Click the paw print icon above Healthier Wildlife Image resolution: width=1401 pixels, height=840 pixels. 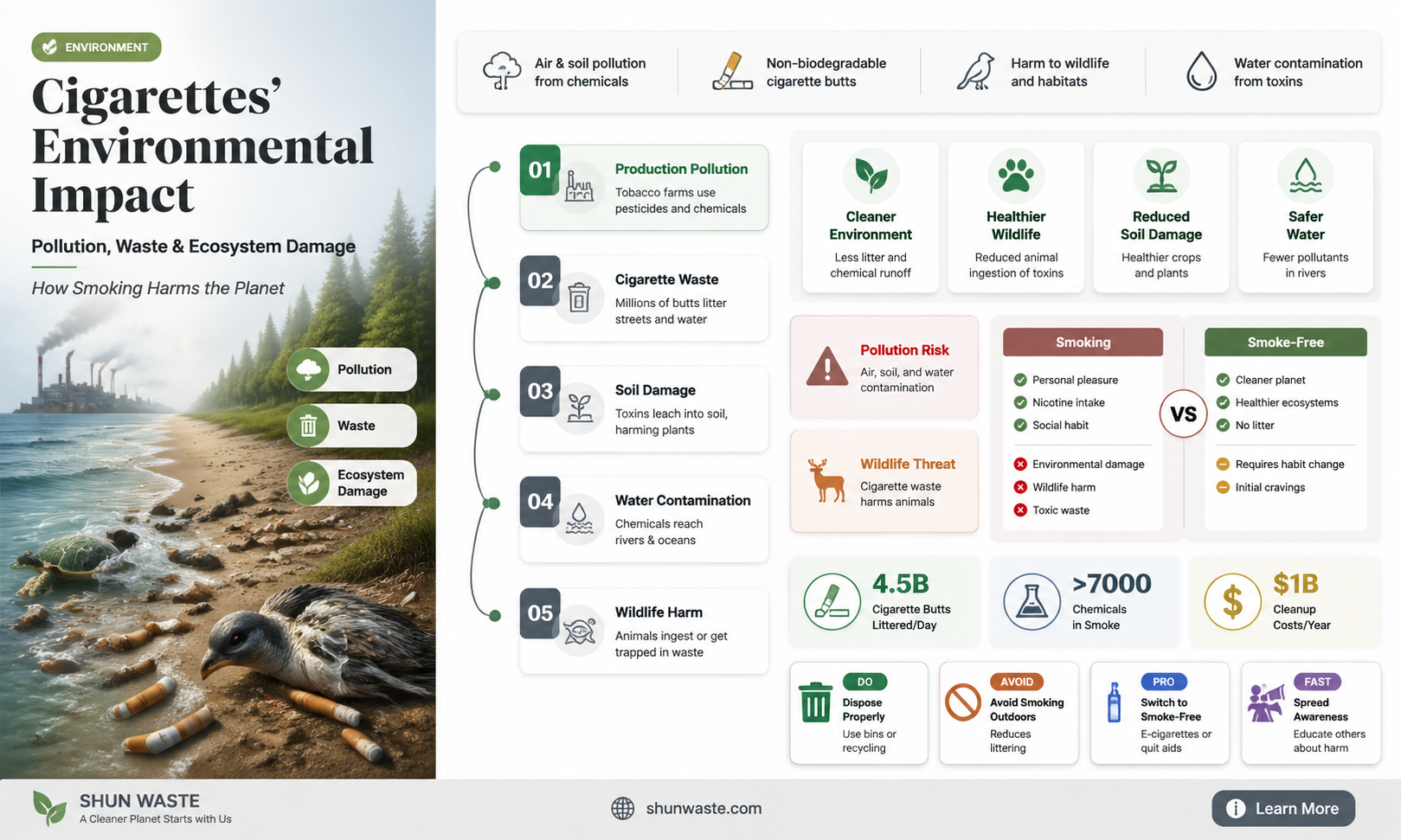pos(1016,176)
